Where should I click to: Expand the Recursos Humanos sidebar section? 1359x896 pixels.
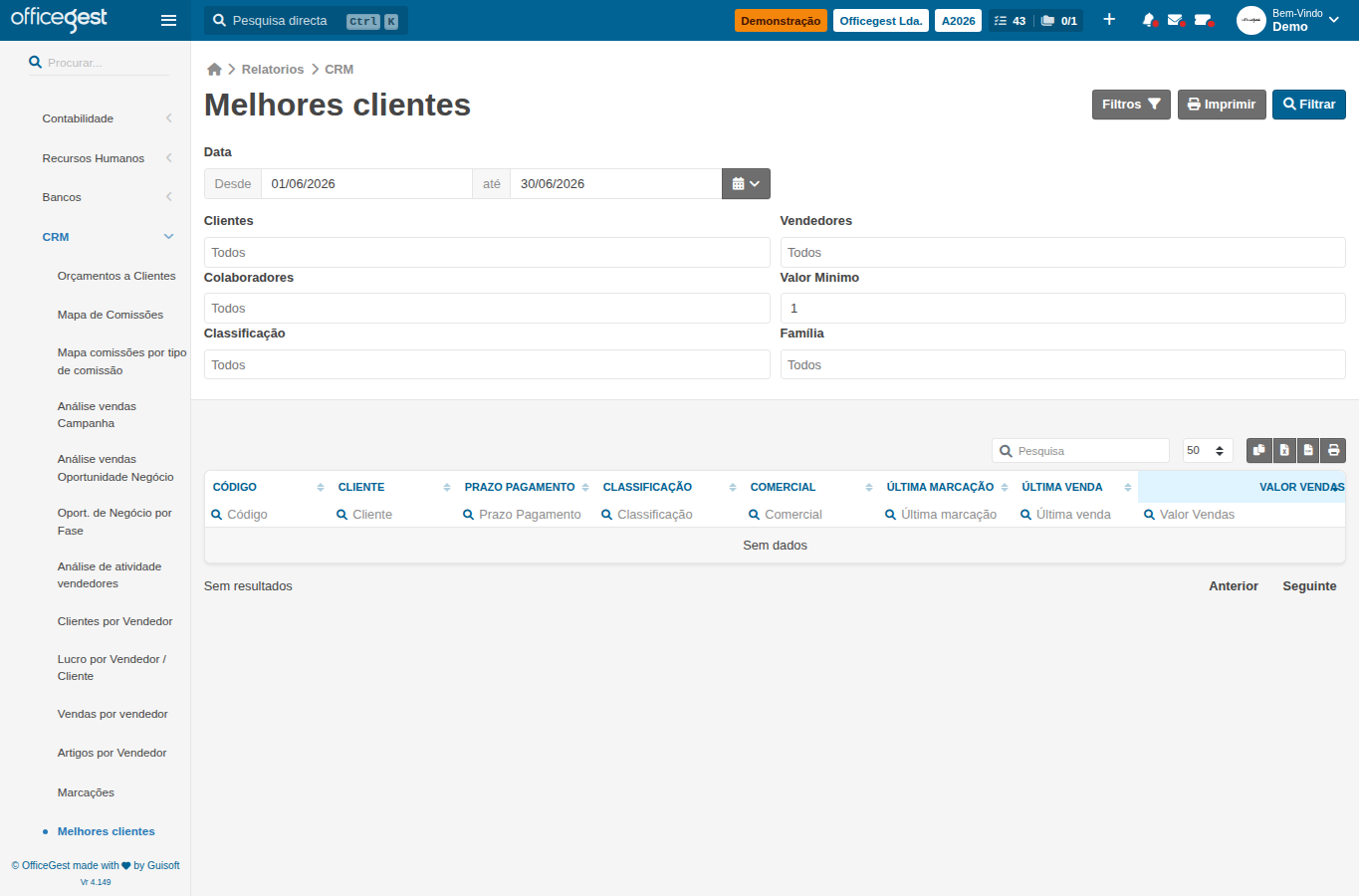click(106, 158)
